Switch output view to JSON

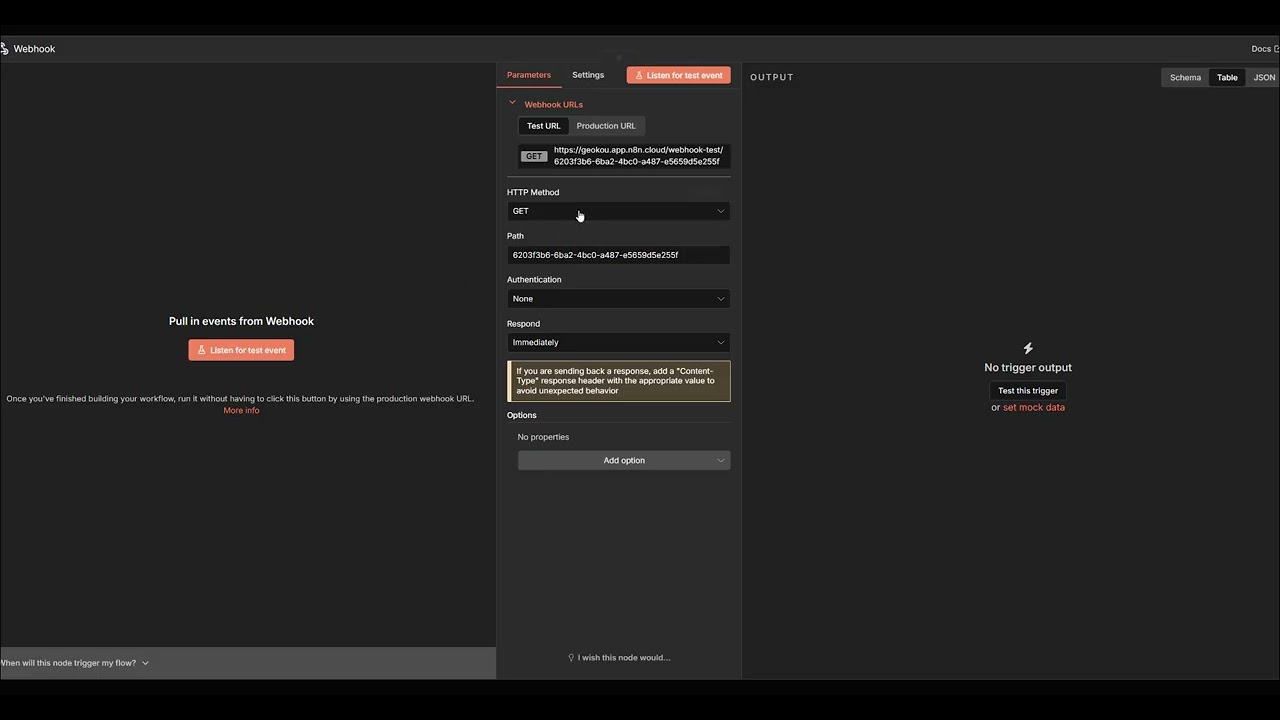[1264, 77]
